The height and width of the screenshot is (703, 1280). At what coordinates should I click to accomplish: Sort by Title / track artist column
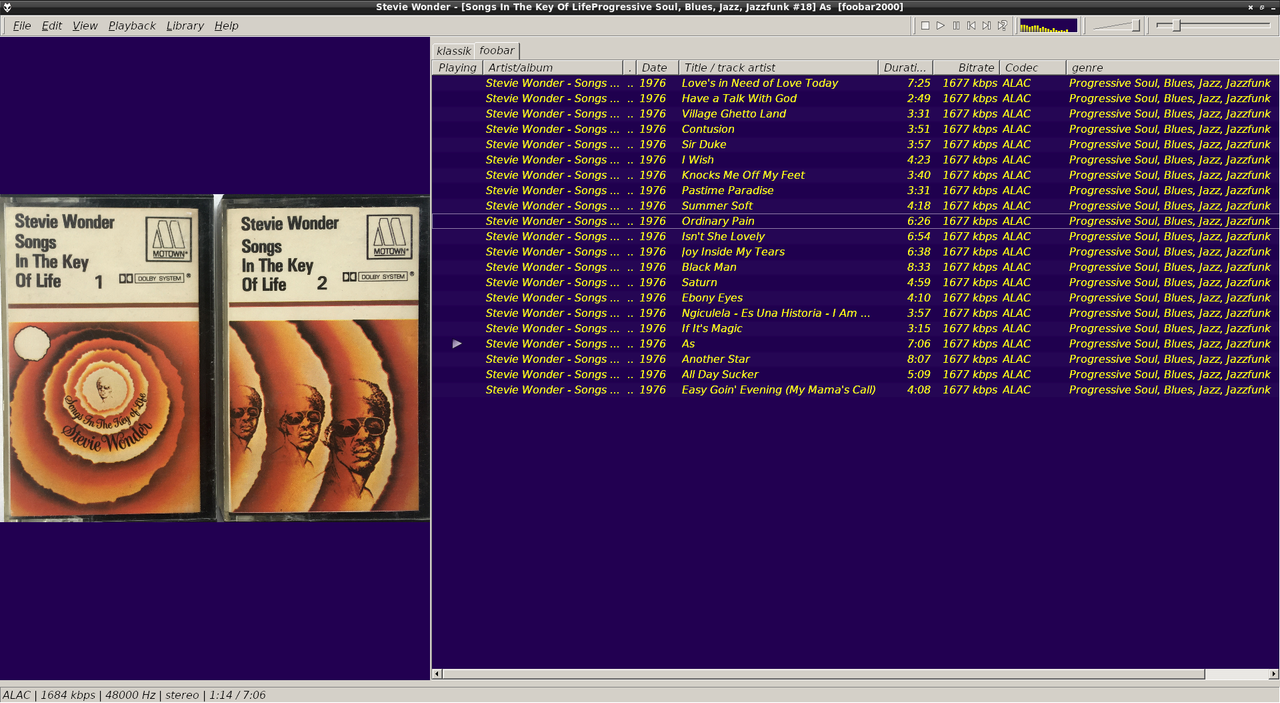pyautogui.click(x=779, y=67)
